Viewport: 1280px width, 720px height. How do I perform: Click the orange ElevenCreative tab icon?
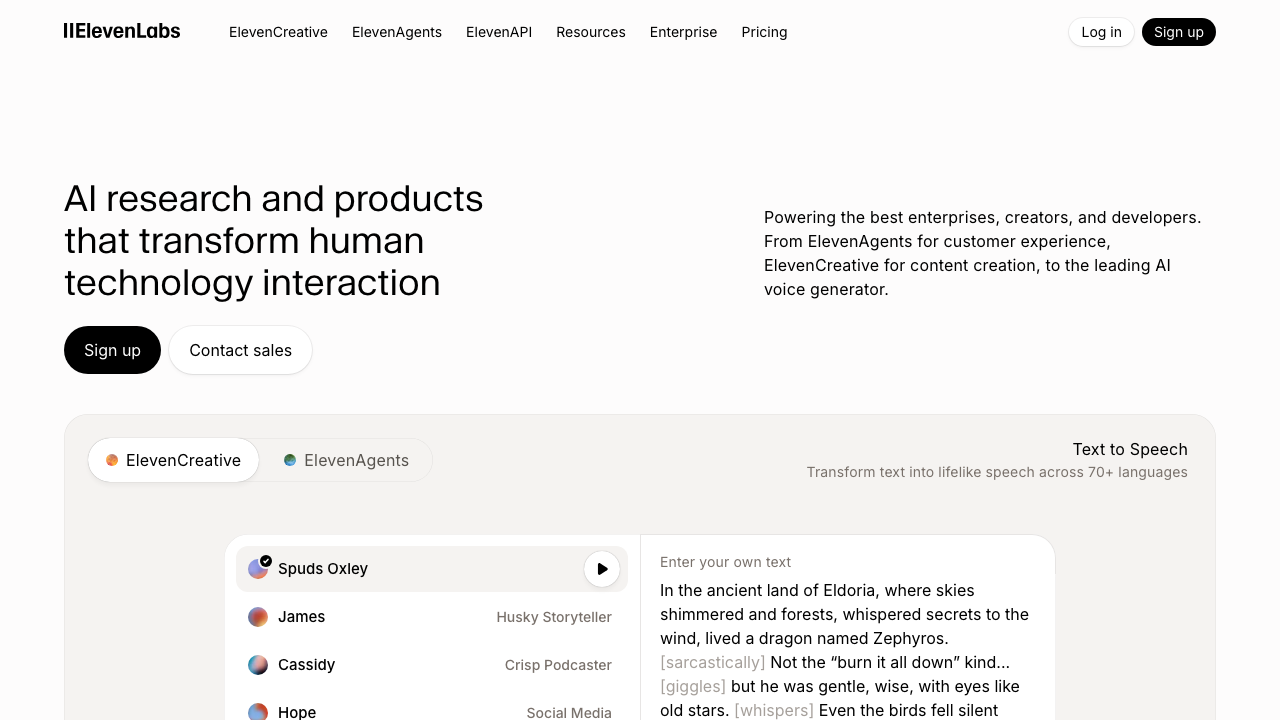pos(111,460)
